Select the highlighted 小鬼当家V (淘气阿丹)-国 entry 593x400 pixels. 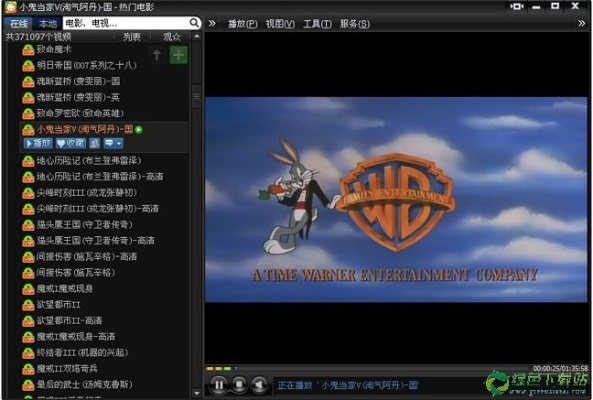click(x=85, y=130)
